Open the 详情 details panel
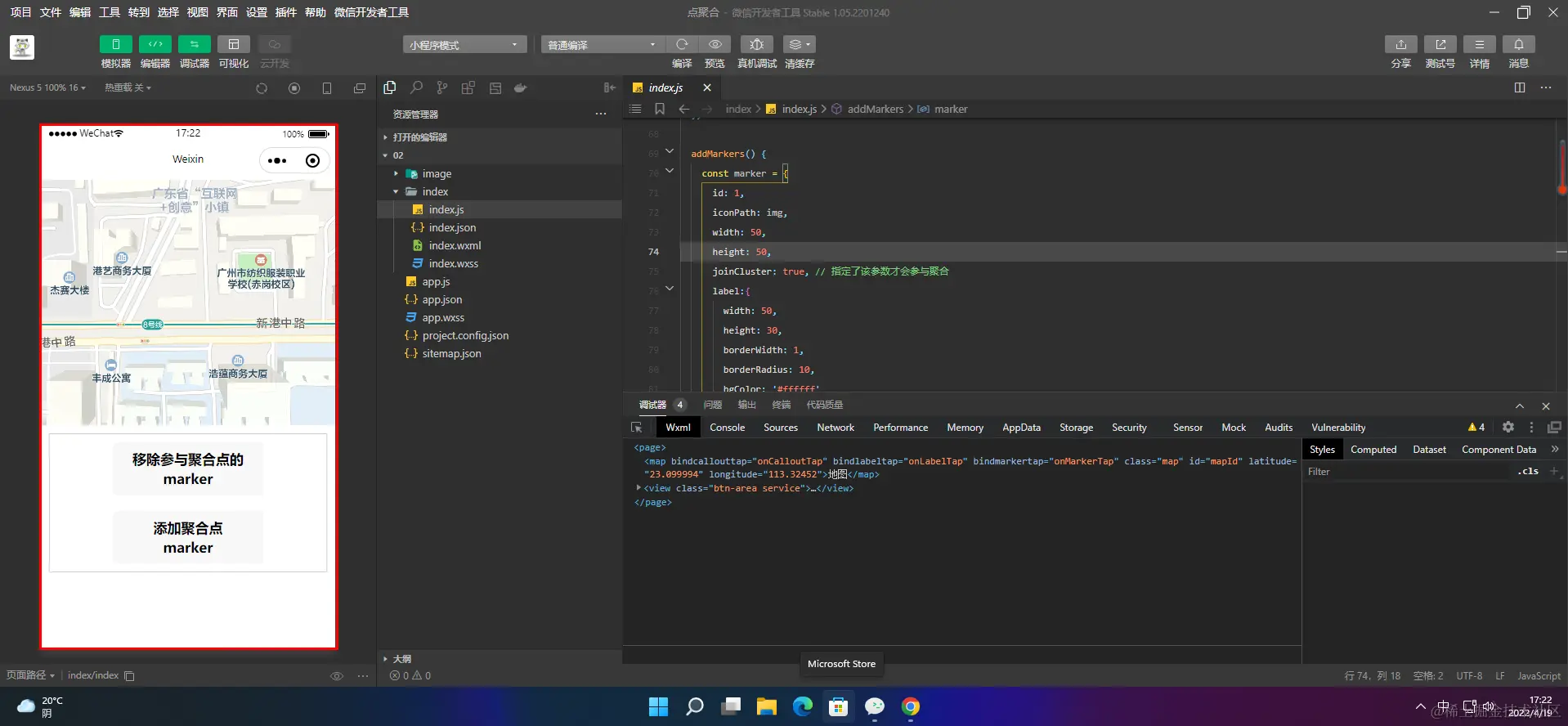Screen dimensions: 1568x726 [x=1479, y=44]
